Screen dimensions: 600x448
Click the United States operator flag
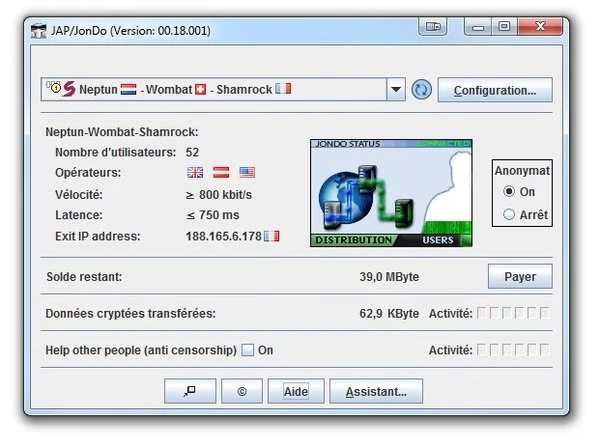pyautogui.click(x=247, y=173)
